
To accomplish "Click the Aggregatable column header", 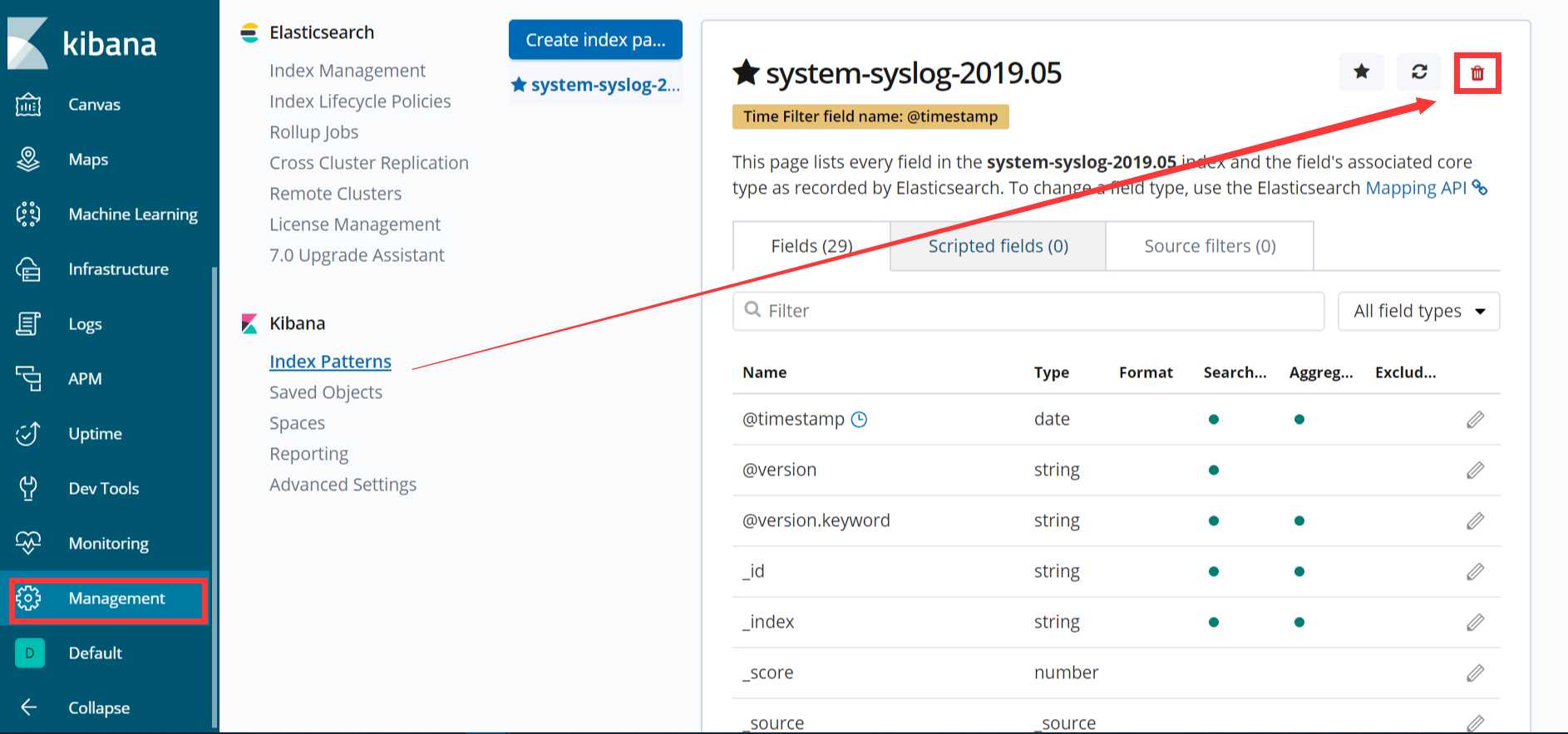I will [1321, 372].
